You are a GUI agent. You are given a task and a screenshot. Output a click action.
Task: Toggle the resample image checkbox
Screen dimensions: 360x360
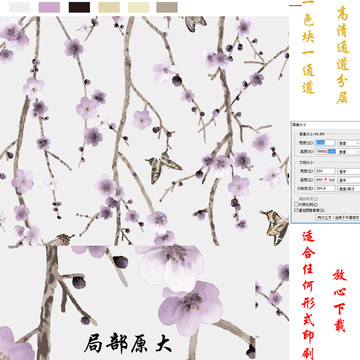point(296,210)
